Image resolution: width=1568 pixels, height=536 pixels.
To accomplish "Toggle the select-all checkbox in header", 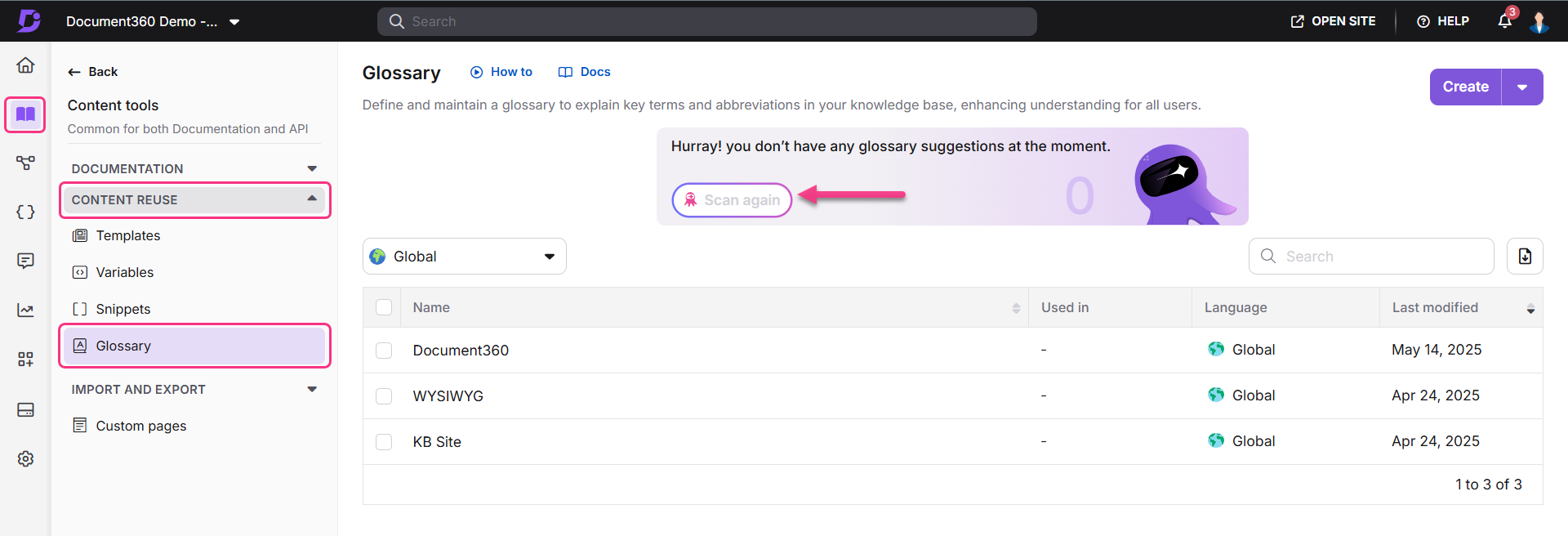I will click(x=384, y=307).
